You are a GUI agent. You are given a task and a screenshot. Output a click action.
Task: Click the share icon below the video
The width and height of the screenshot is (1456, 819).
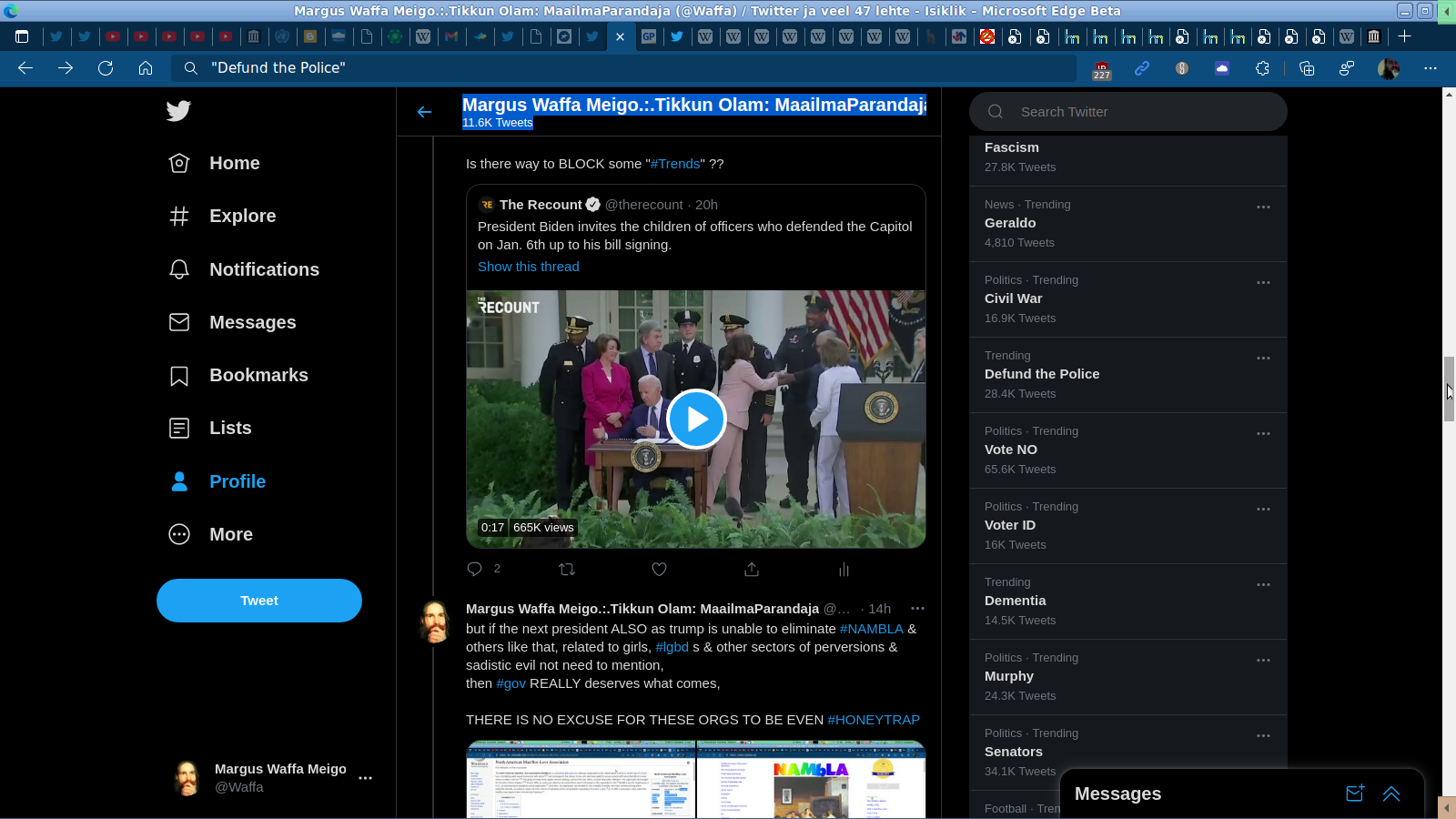click(752, 570)
